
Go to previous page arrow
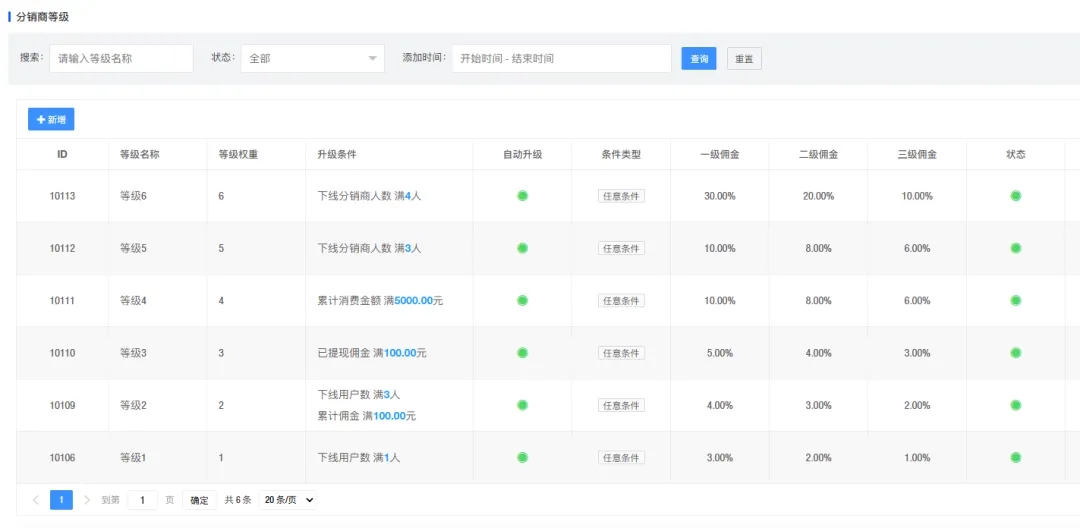36,500
